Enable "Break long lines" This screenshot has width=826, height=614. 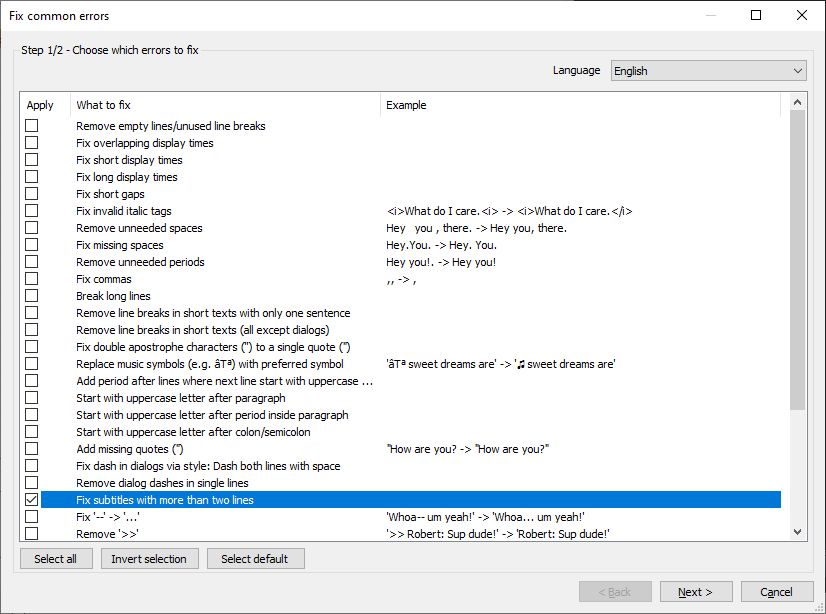[x=31, y=296]
